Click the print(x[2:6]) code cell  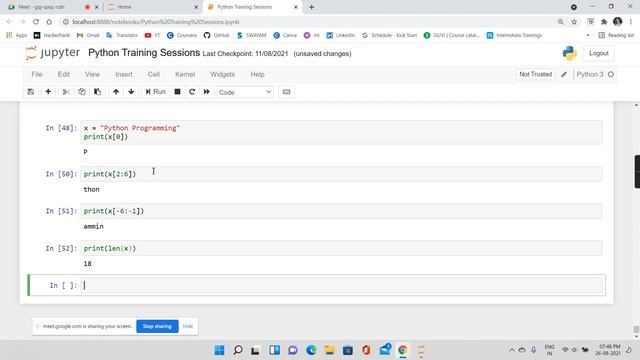click(341, 174)
